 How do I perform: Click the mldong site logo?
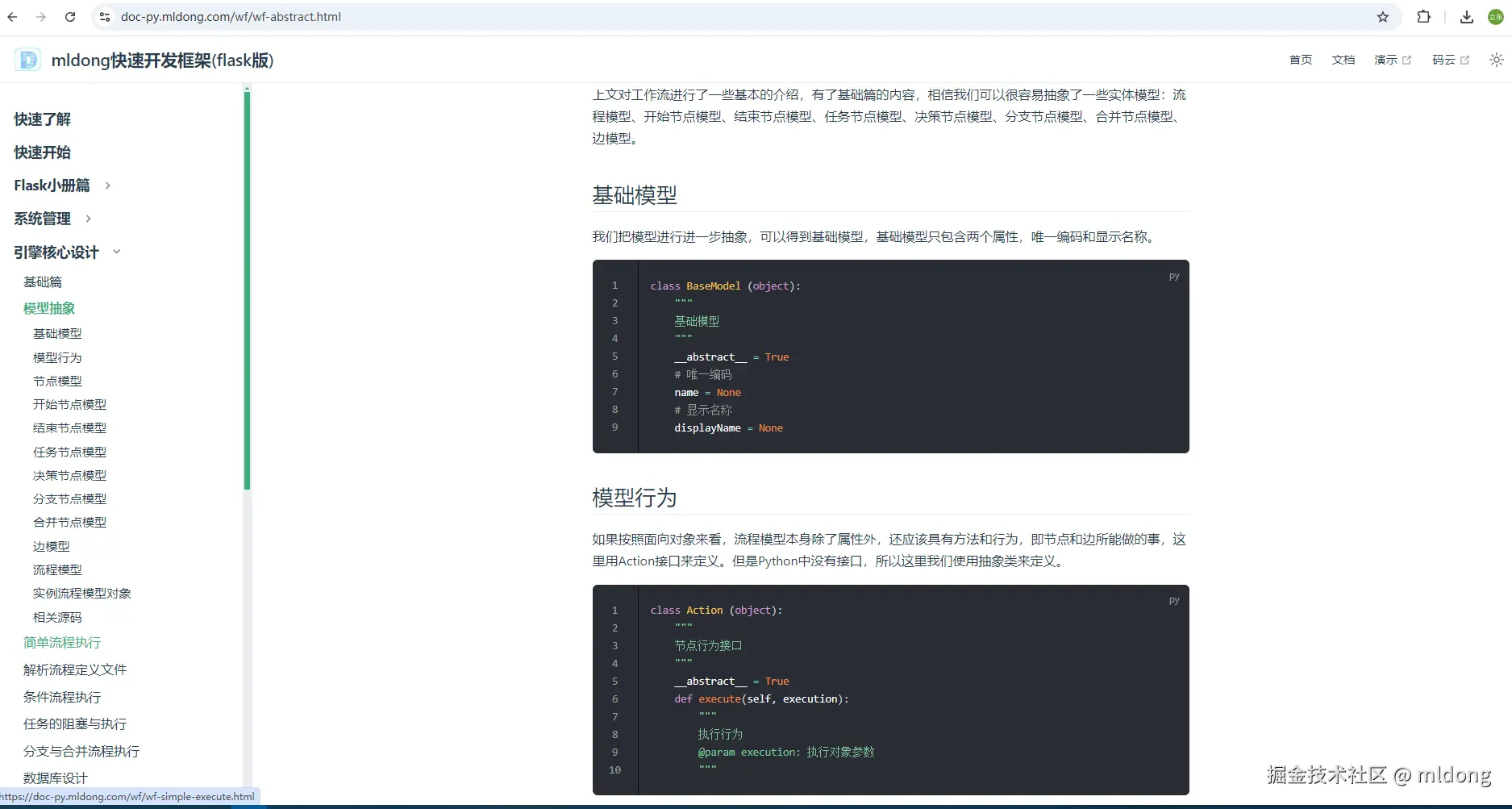tap(28, 60)
